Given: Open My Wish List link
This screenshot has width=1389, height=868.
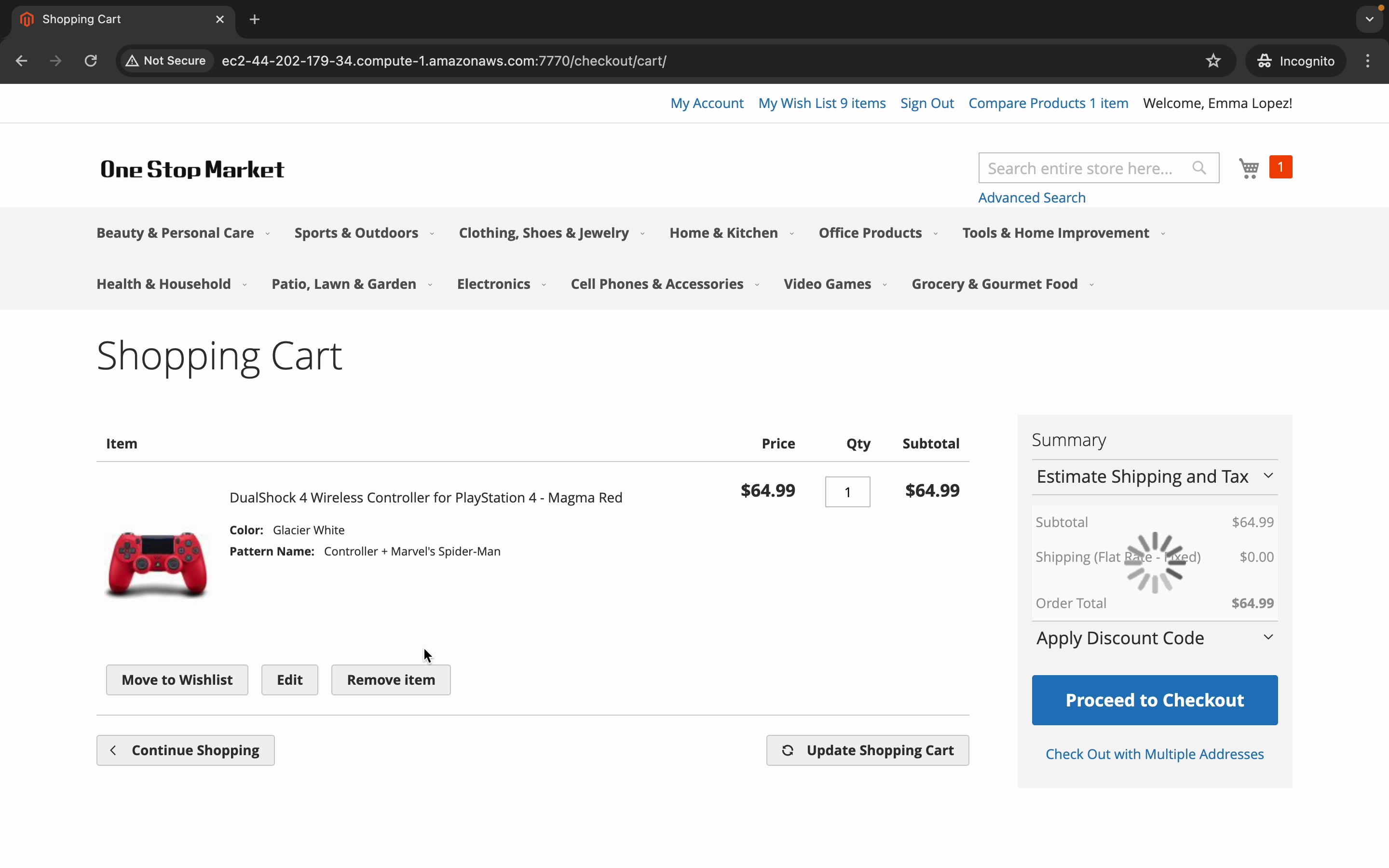Looking at the screenshot, I should coord(821,103).
